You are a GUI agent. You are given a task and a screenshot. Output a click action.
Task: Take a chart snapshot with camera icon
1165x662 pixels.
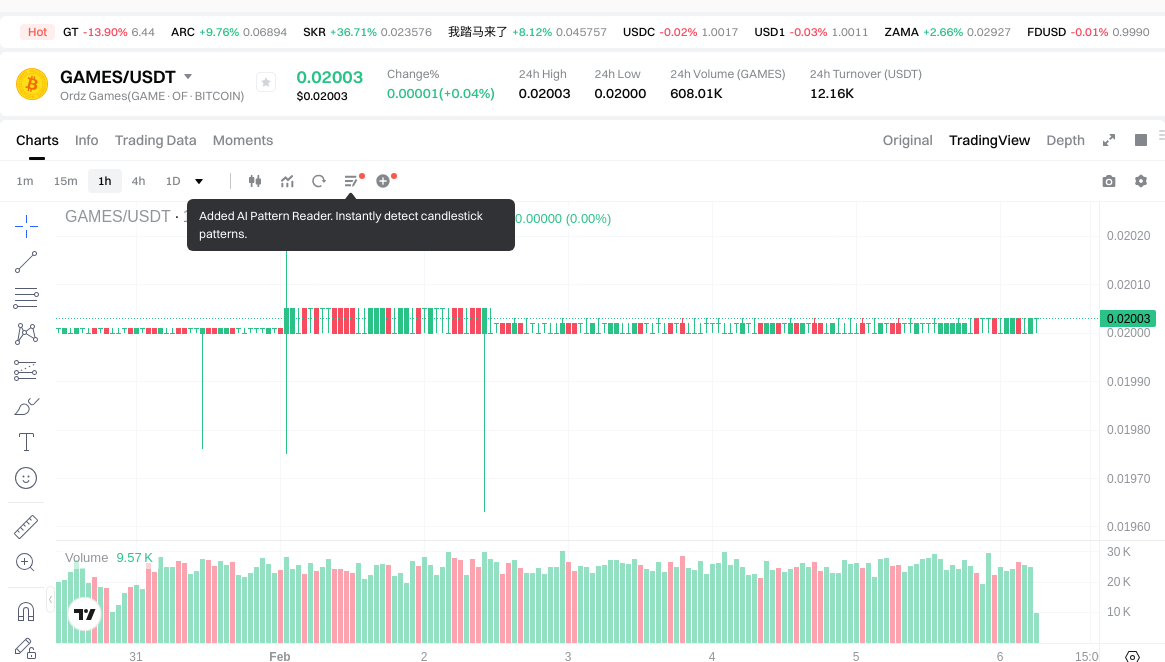(1108, 181)
